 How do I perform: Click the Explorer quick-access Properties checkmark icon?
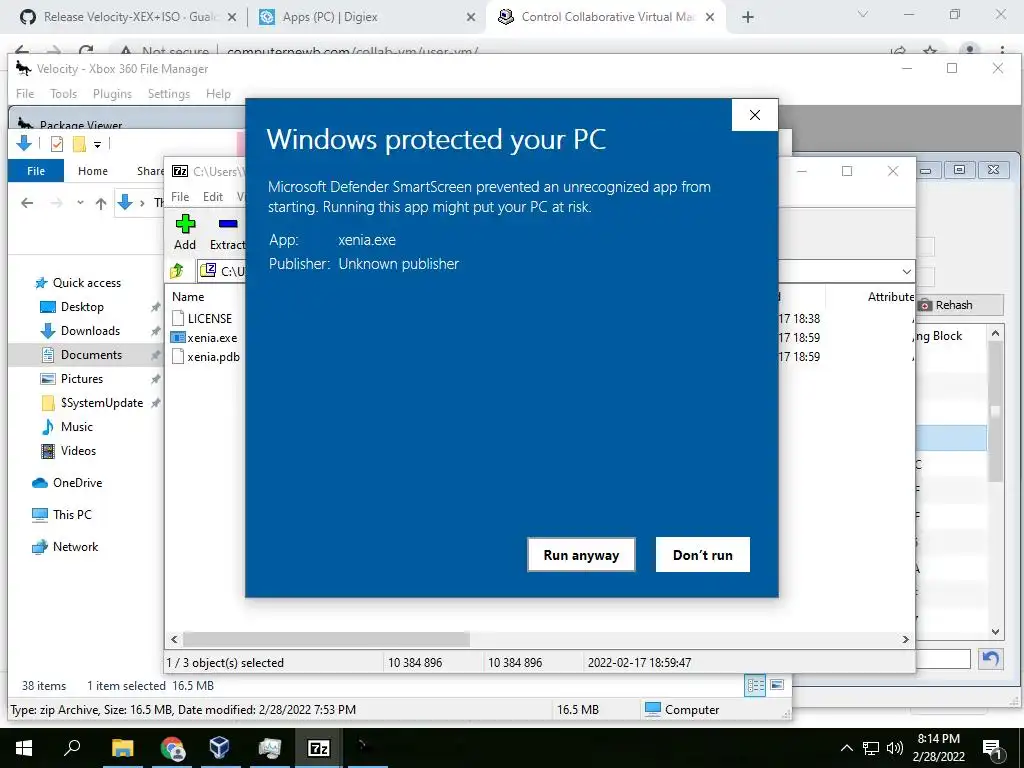click(57, 144)
